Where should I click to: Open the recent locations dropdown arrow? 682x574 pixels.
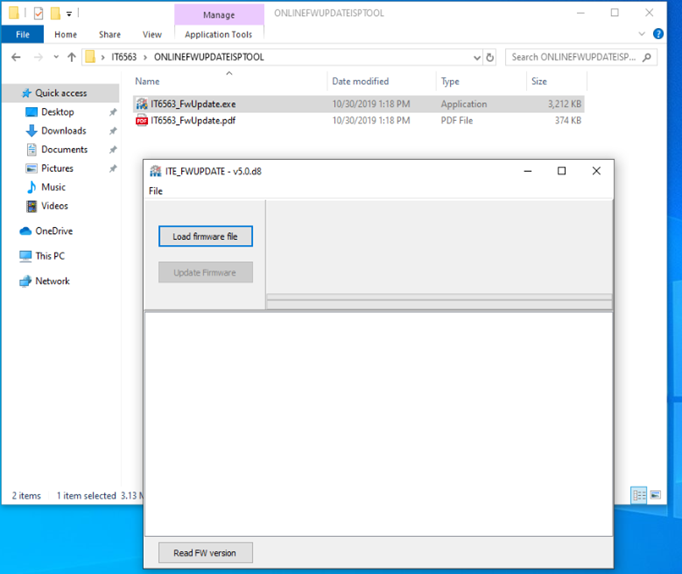(55, 57)
